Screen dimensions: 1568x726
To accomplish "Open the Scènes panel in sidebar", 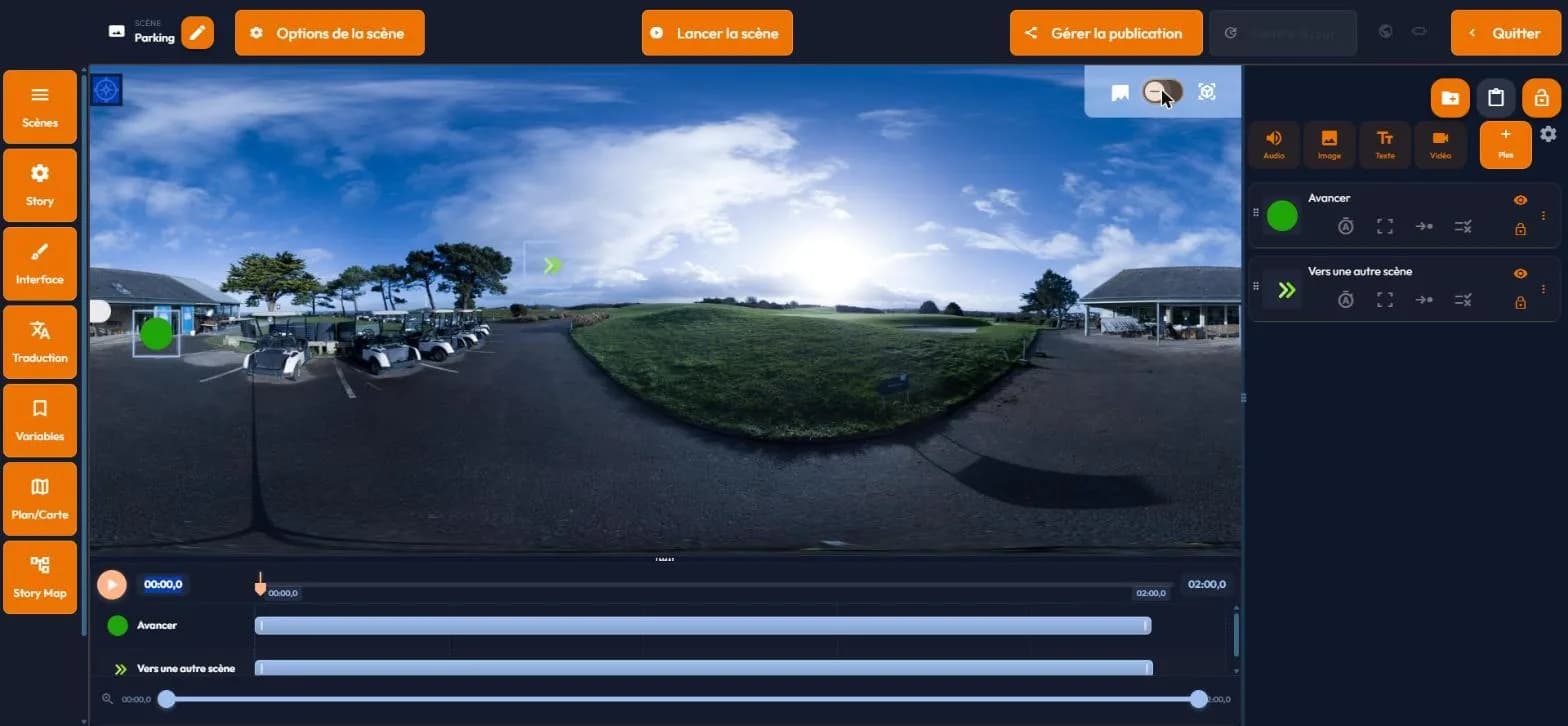I will (40, 107).
